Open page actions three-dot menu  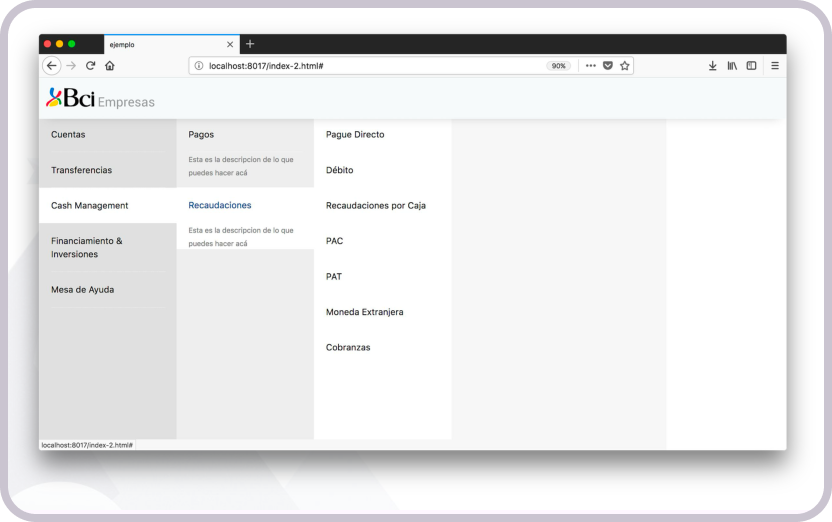point(590,66)
